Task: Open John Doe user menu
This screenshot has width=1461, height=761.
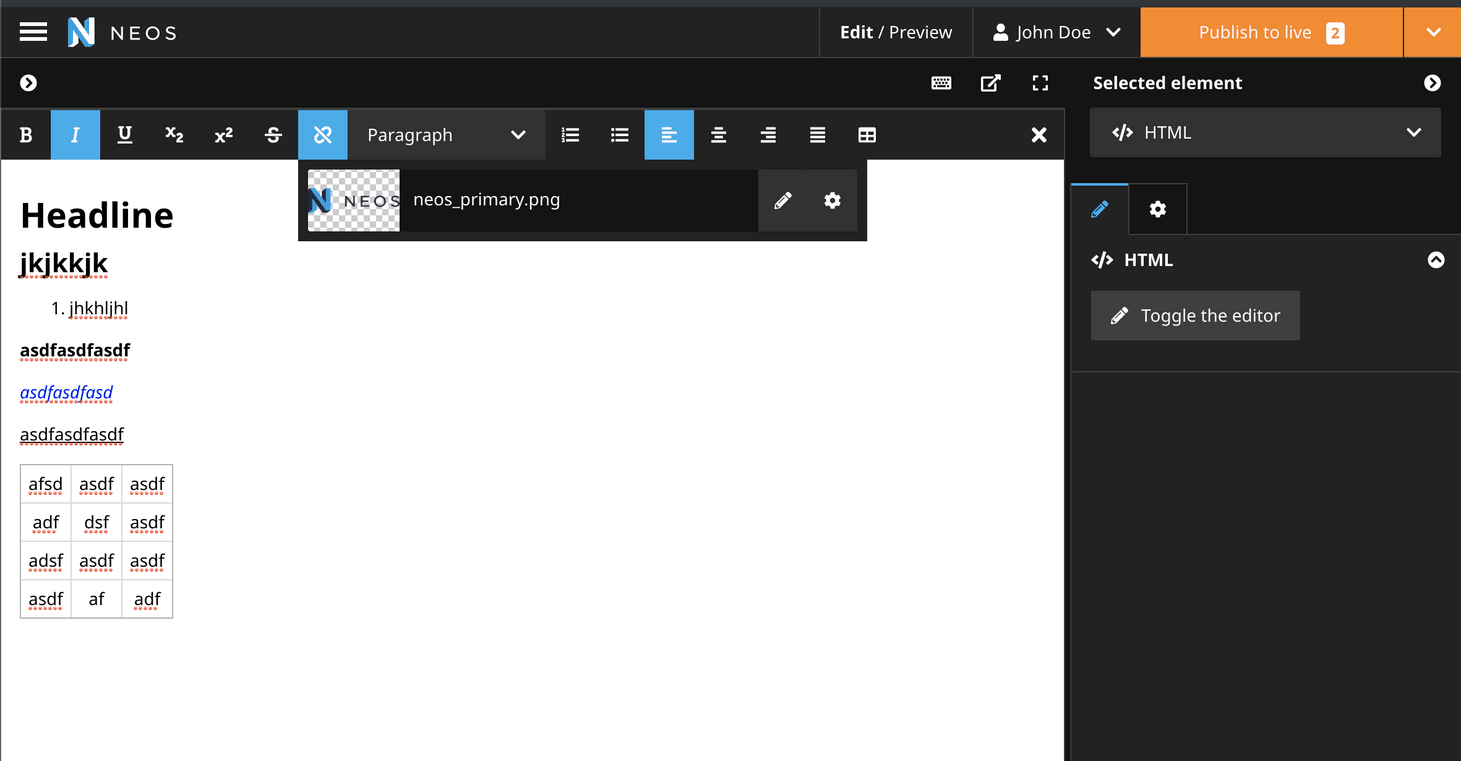Action: click(1056, 32)
